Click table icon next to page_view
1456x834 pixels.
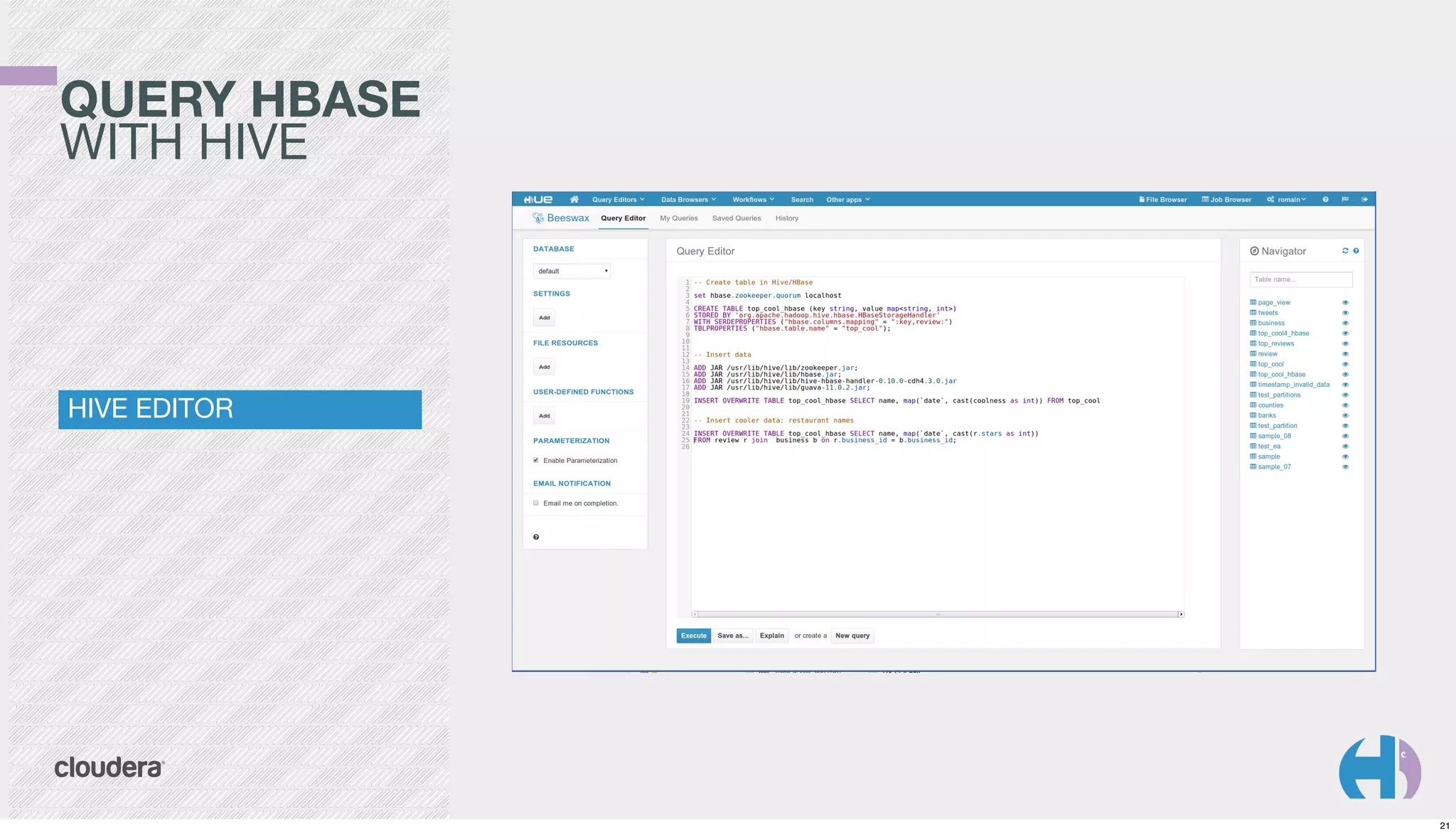coord(1253,302)
